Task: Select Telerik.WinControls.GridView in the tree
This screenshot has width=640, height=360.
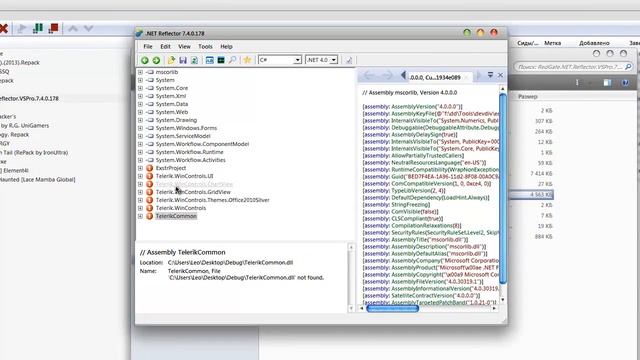Action: point(193,192)
